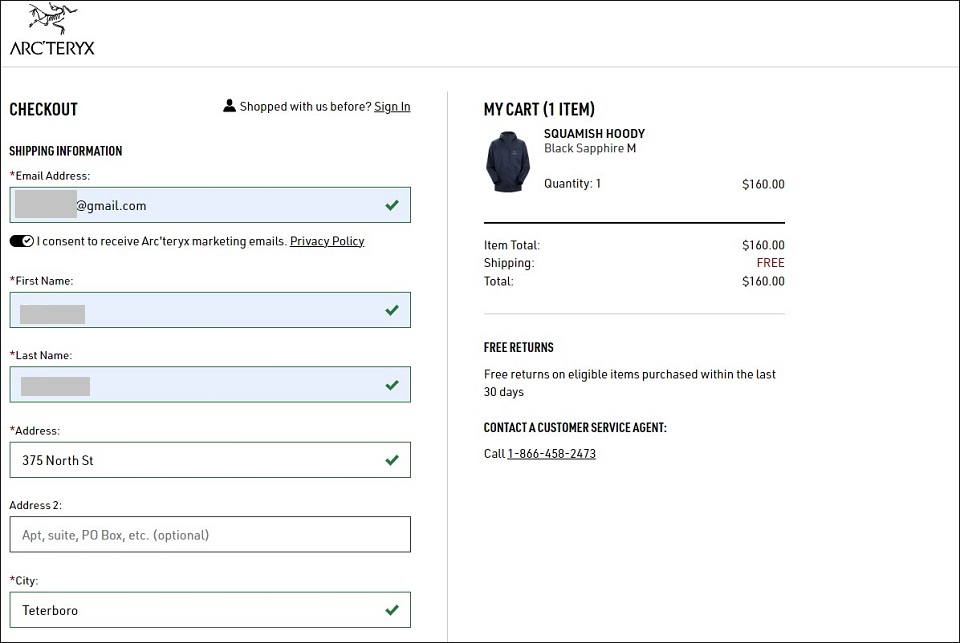Click the Item Total label

click(x=512, y=245)
